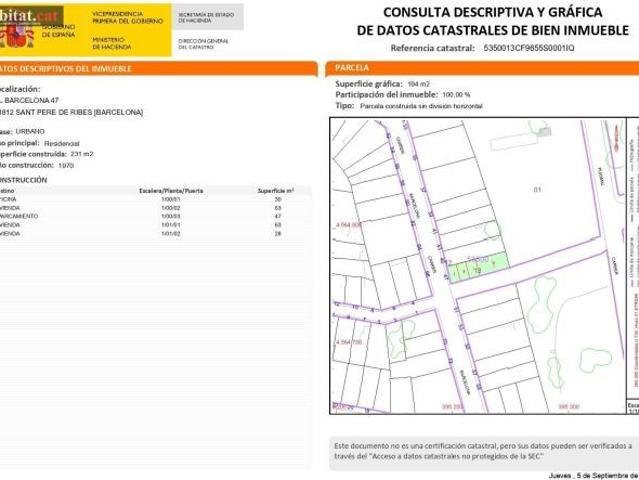The height and width of the screenshot is (480, 639).
Task: Click 'SECRETARÍA DE ESTADO DE HACIENDA' text
Action: pyautogui.click(x=206, y=18)
